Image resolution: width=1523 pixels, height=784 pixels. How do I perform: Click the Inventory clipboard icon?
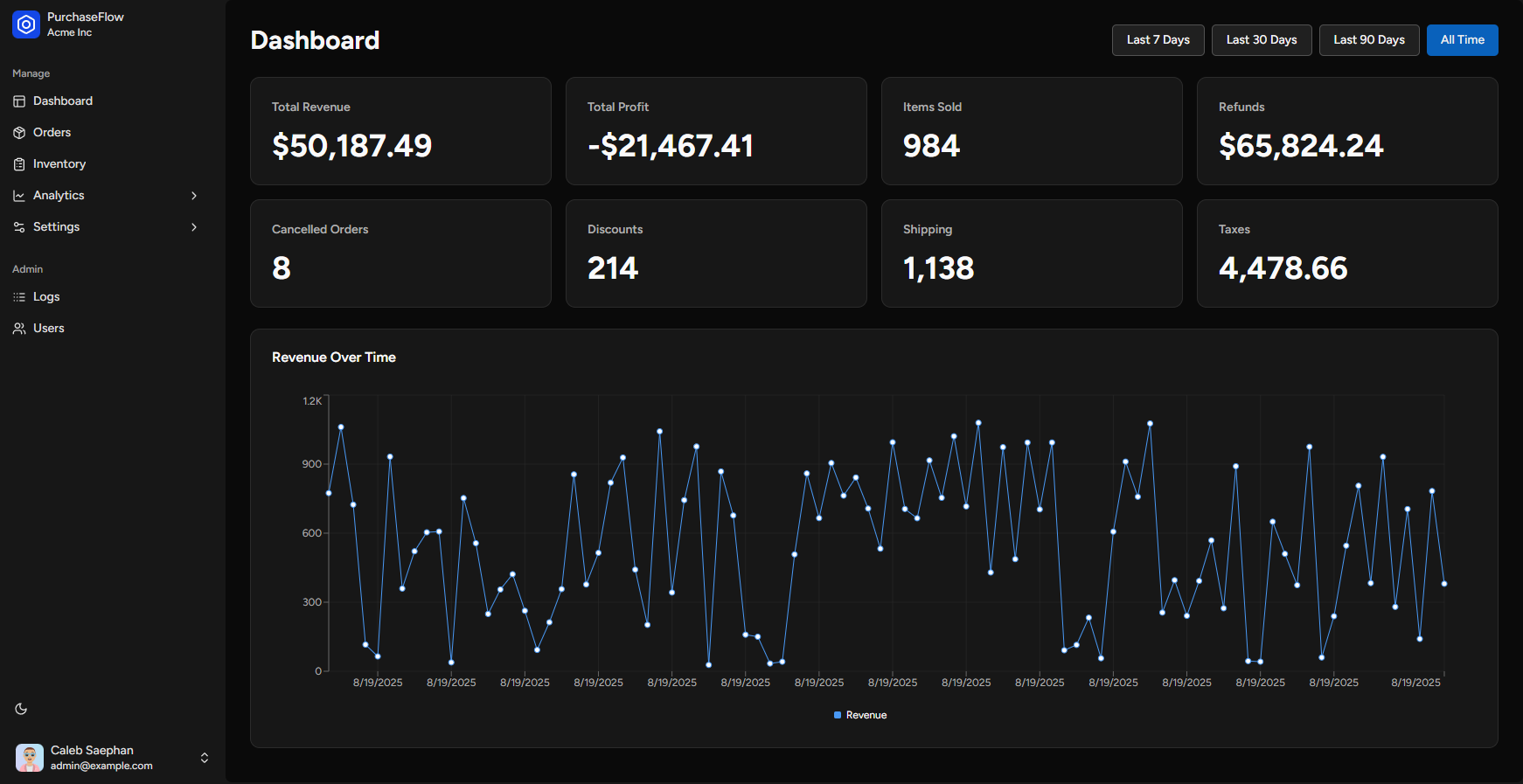(19, 164)
